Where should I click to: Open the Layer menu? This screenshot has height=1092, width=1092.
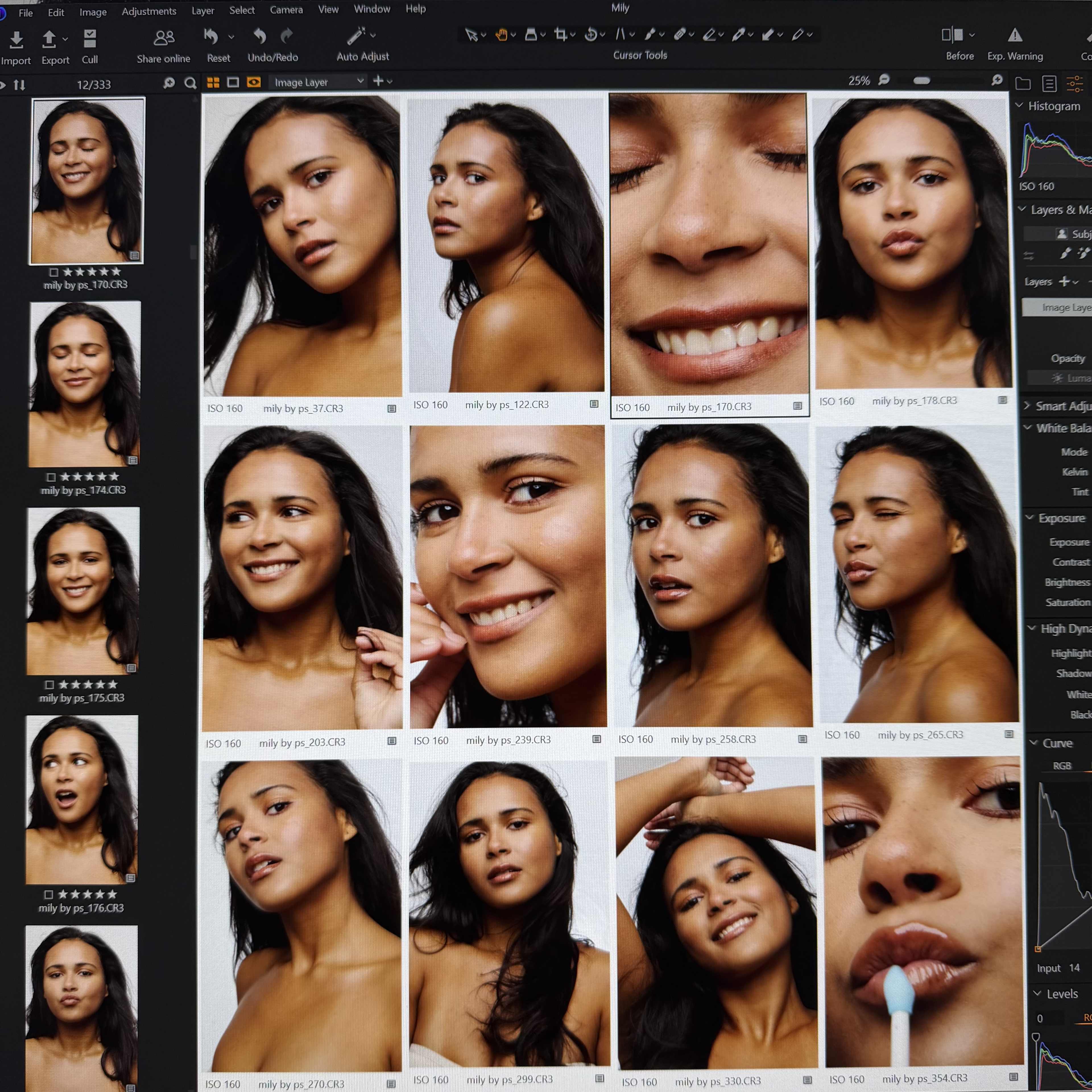click(203, 11)
